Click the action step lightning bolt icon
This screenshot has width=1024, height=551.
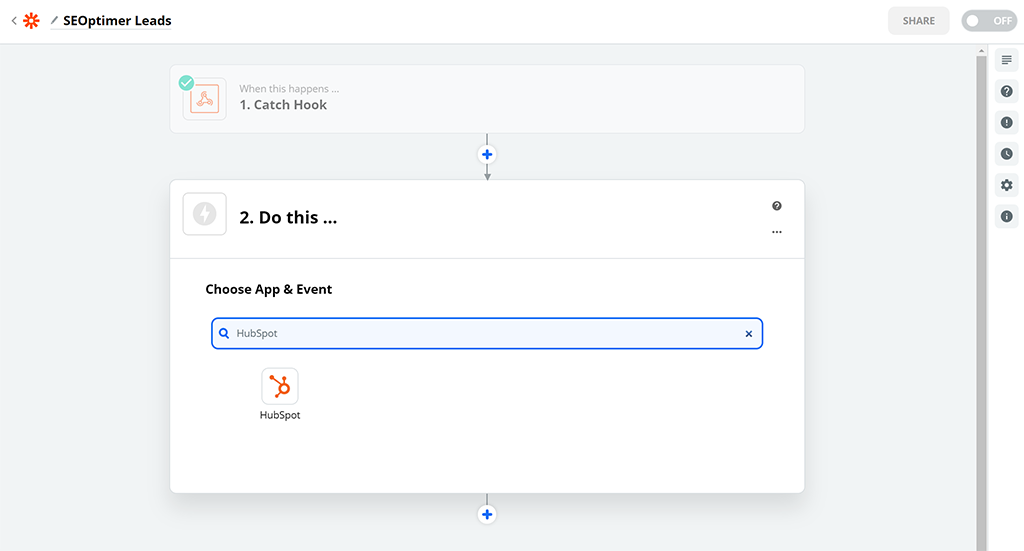click(205, 214)
